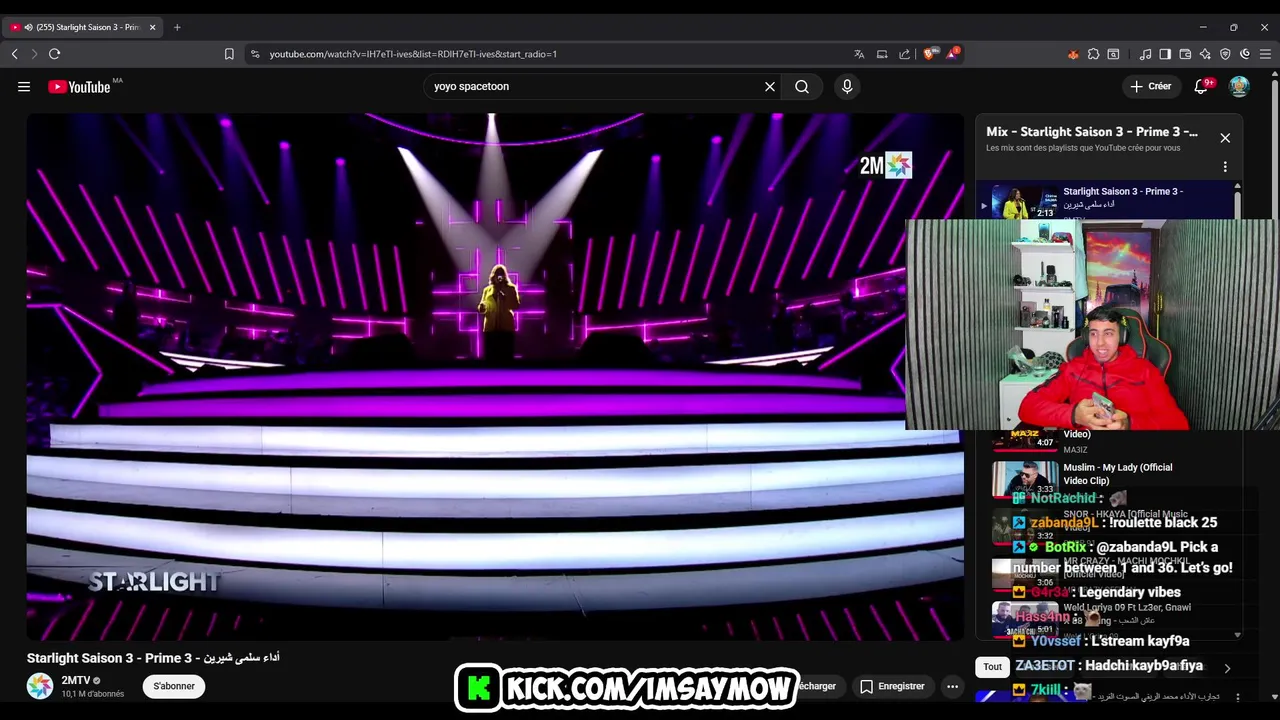Open account avatar menu

(1239, 87)
